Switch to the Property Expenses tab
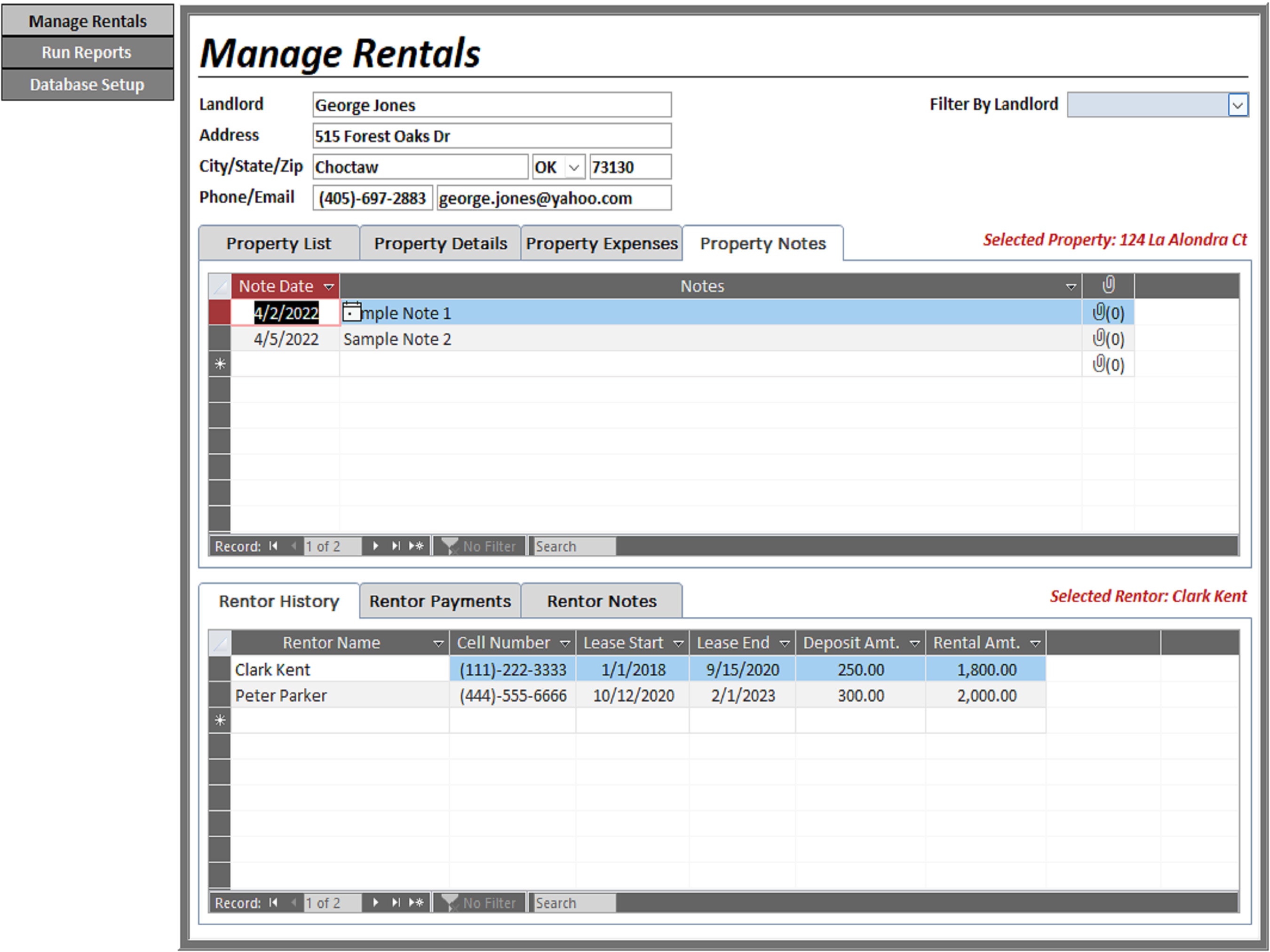Image resolution: width=1270 pixels, height=952 pixels. 602,244
